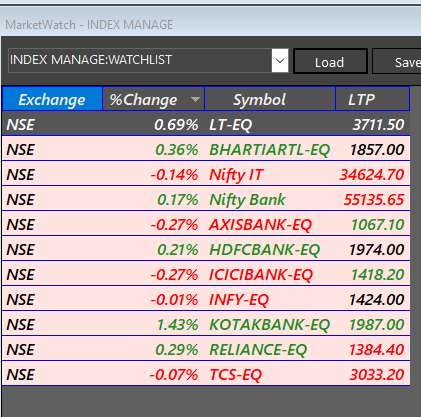
Task: Click the -0.07% change cell
Action: (x=153, y=374)
